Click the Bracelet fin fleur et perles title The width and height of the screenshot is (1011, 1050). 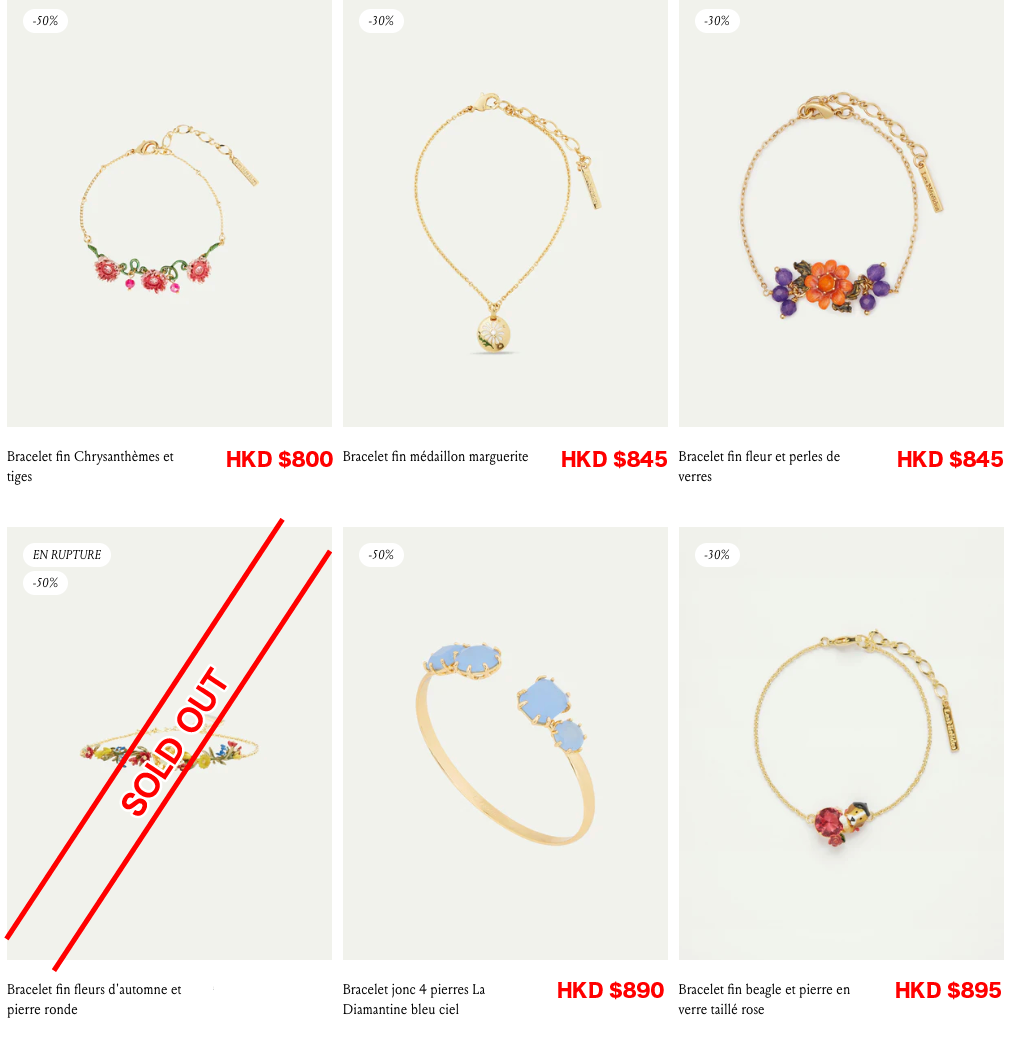(x=759, y=466)
